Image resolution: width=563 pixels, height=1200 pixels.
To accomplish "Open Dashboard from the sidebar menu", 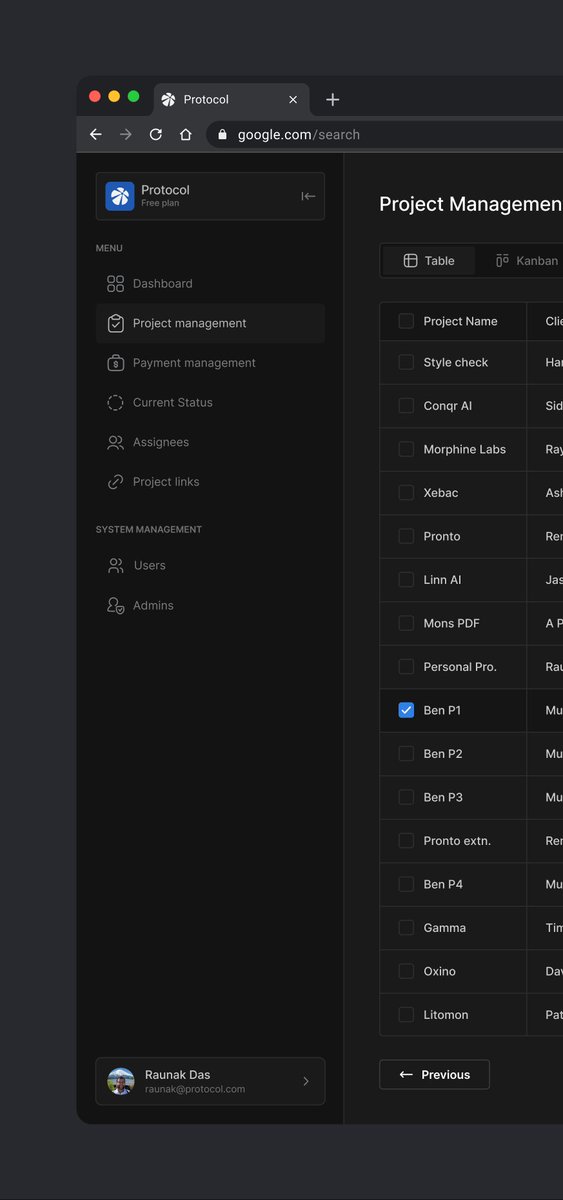I will point(210,284).
